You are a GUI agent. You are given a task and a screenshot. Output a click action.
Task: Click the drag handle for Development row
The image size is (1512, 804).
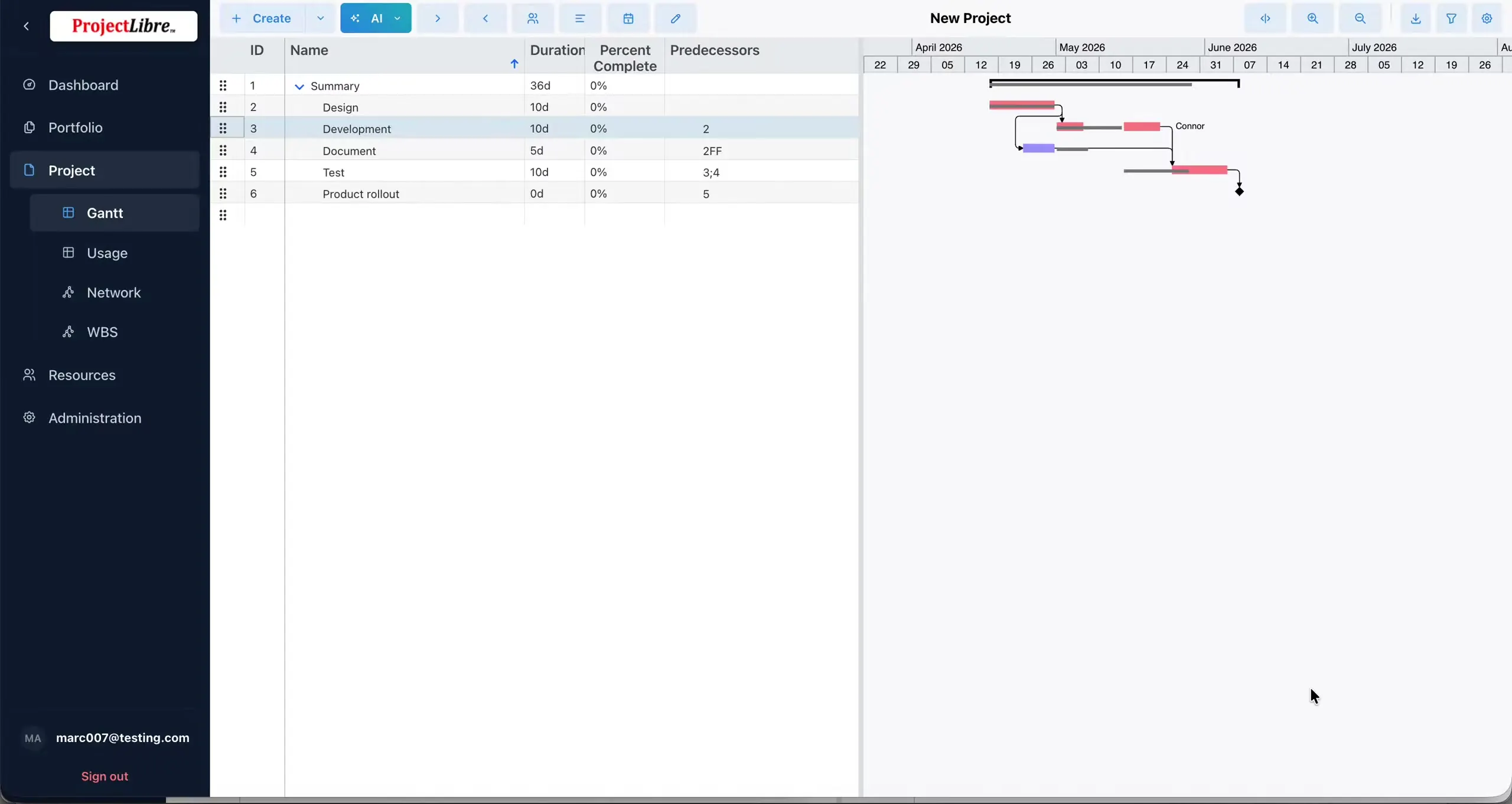pos(223,128)
